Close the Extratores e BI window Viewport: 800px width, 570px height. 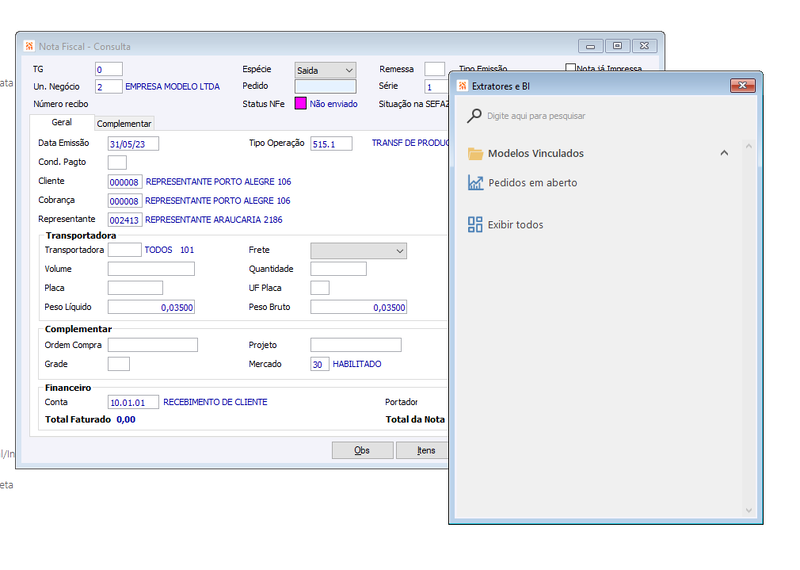(x=742, y=86)
